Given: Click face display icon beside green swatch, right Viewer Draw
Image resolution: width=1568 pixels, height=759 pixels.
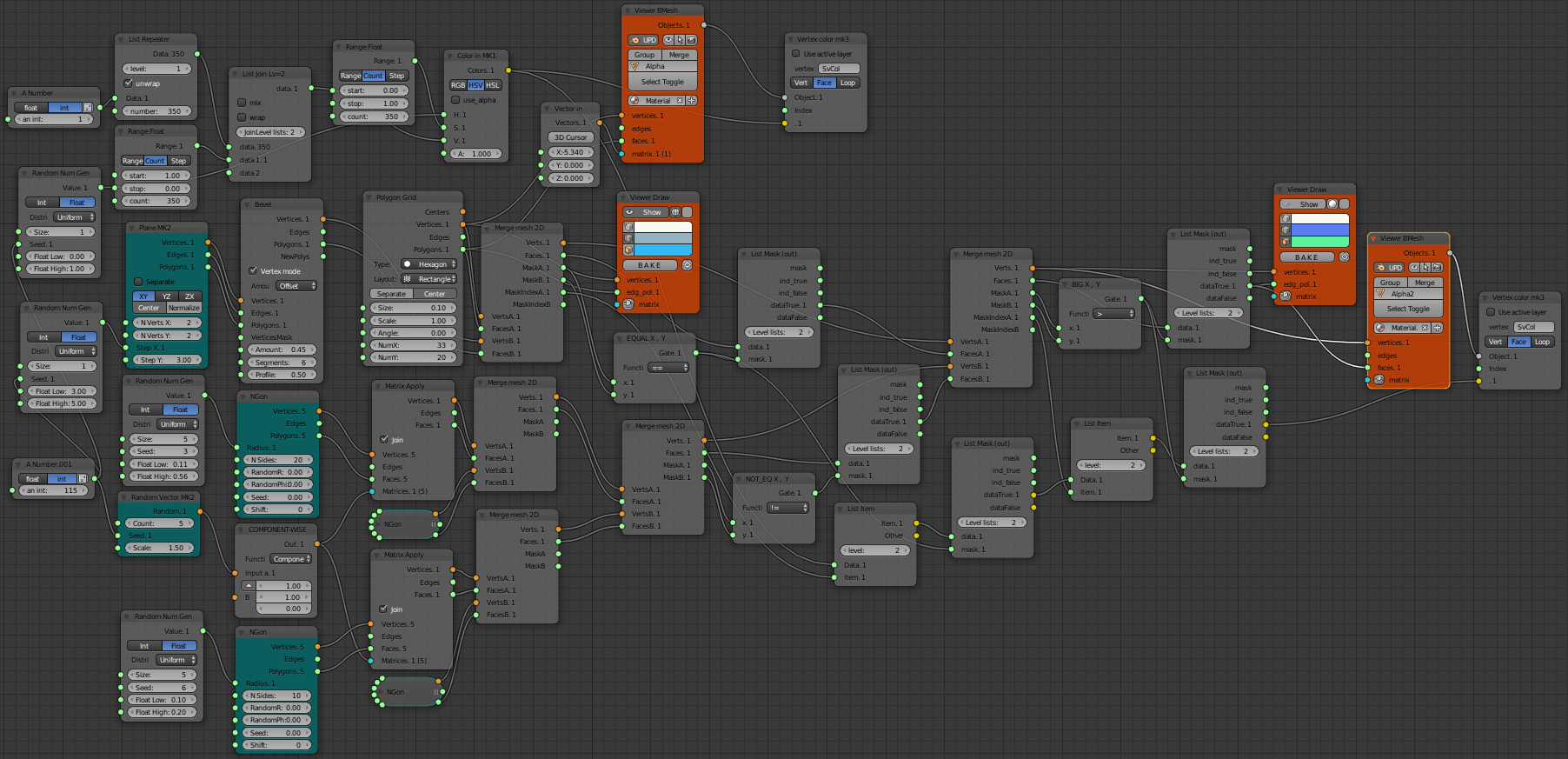Looking at the screenshot, I should (x=1286, y=243).
